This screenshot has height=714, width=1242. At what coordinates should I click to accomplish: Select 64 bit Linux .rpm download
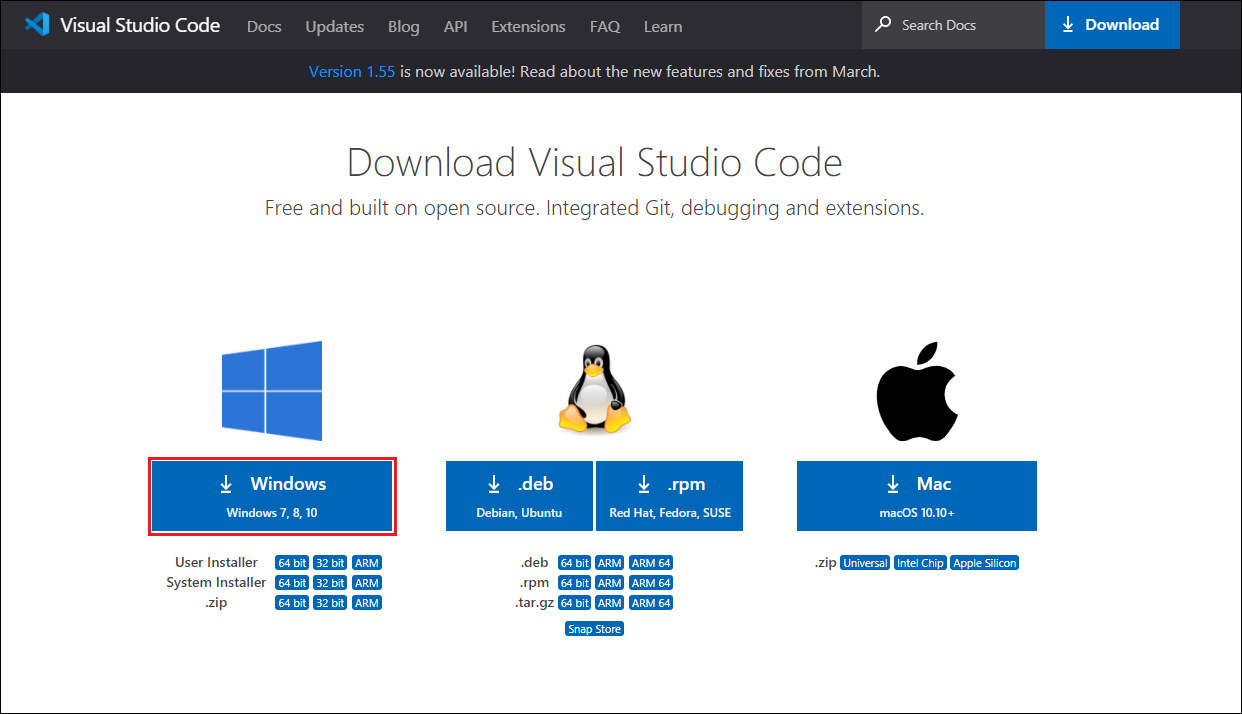[575, 583]
